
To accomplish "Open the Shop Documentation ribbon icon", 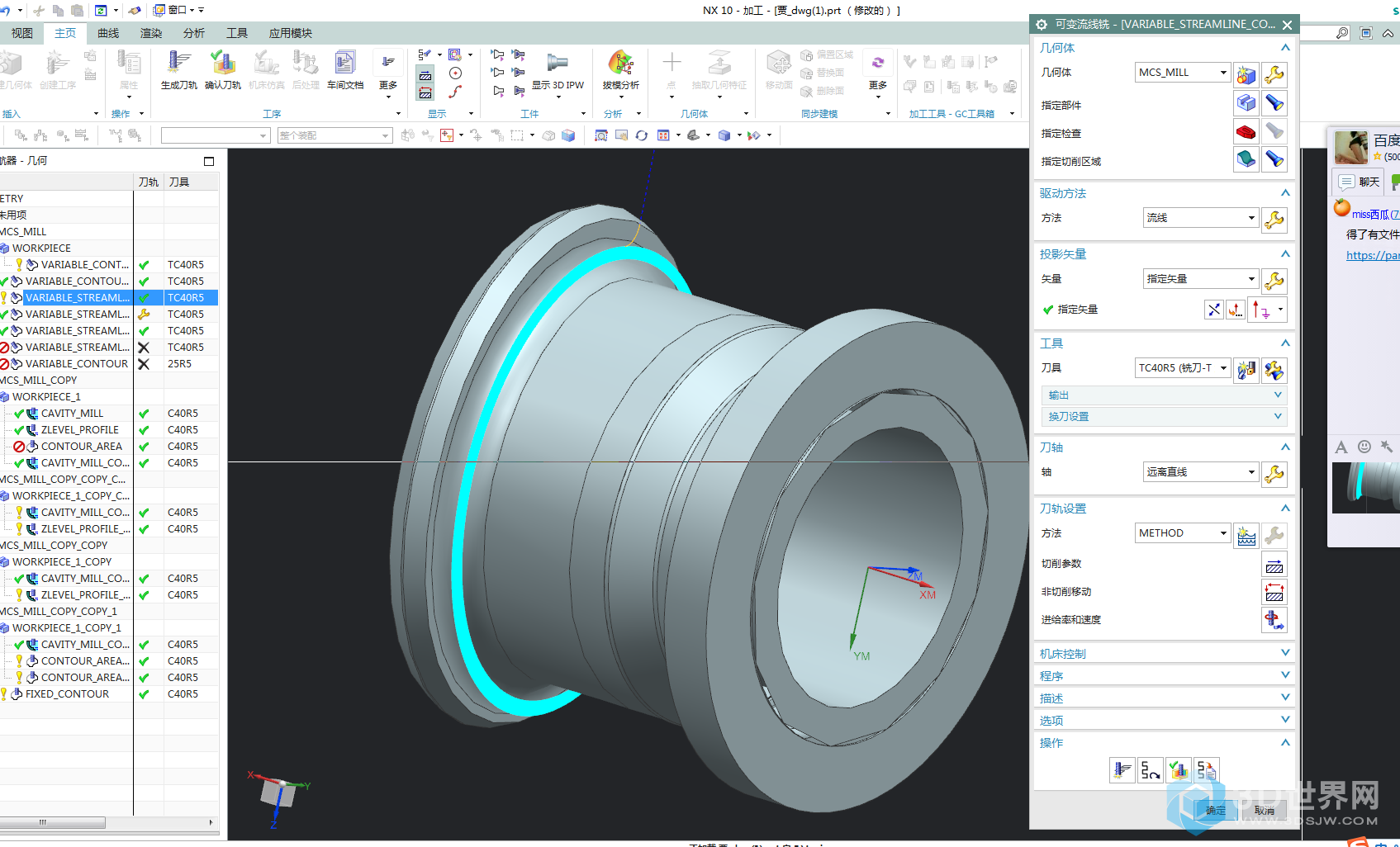I will [345, 69].
